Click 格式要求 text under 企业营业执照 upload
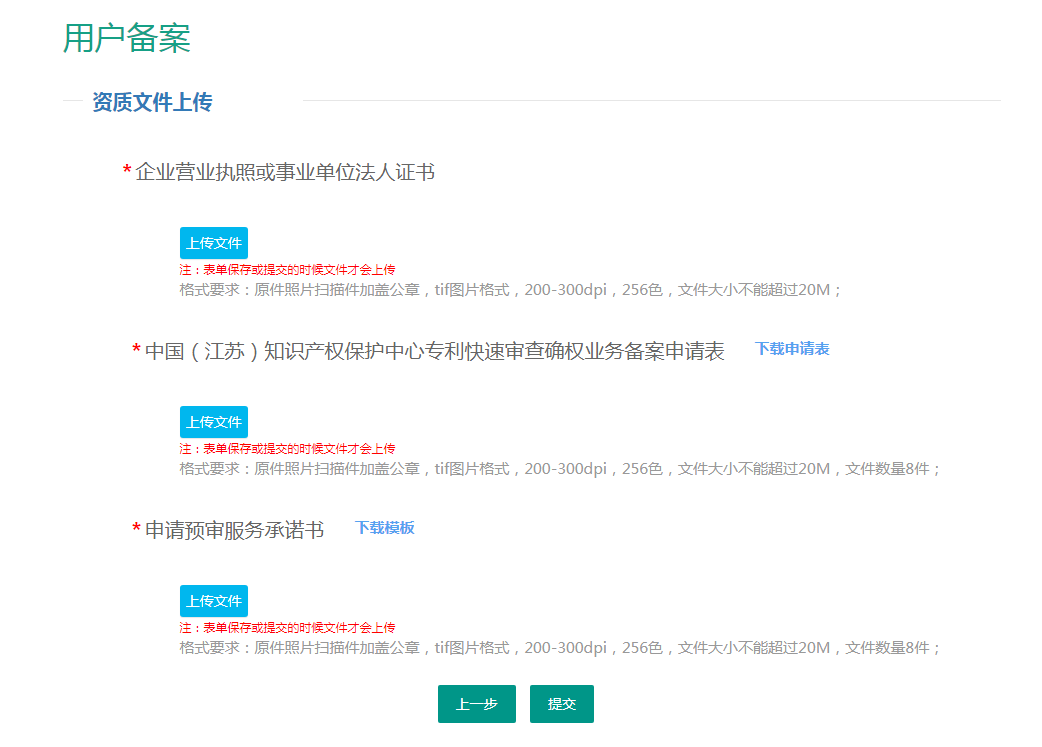 [511, 290]
